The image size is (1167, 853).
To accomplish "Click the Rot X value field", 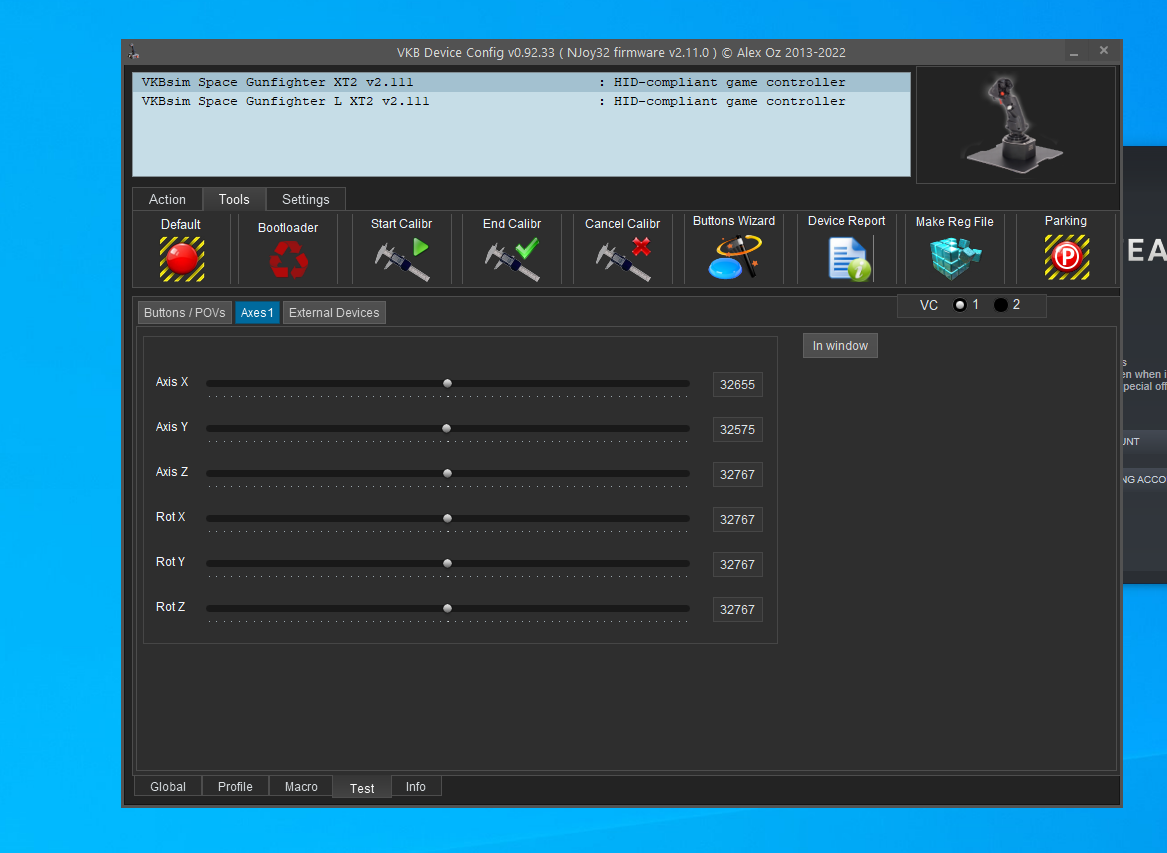I will [738, 520].
